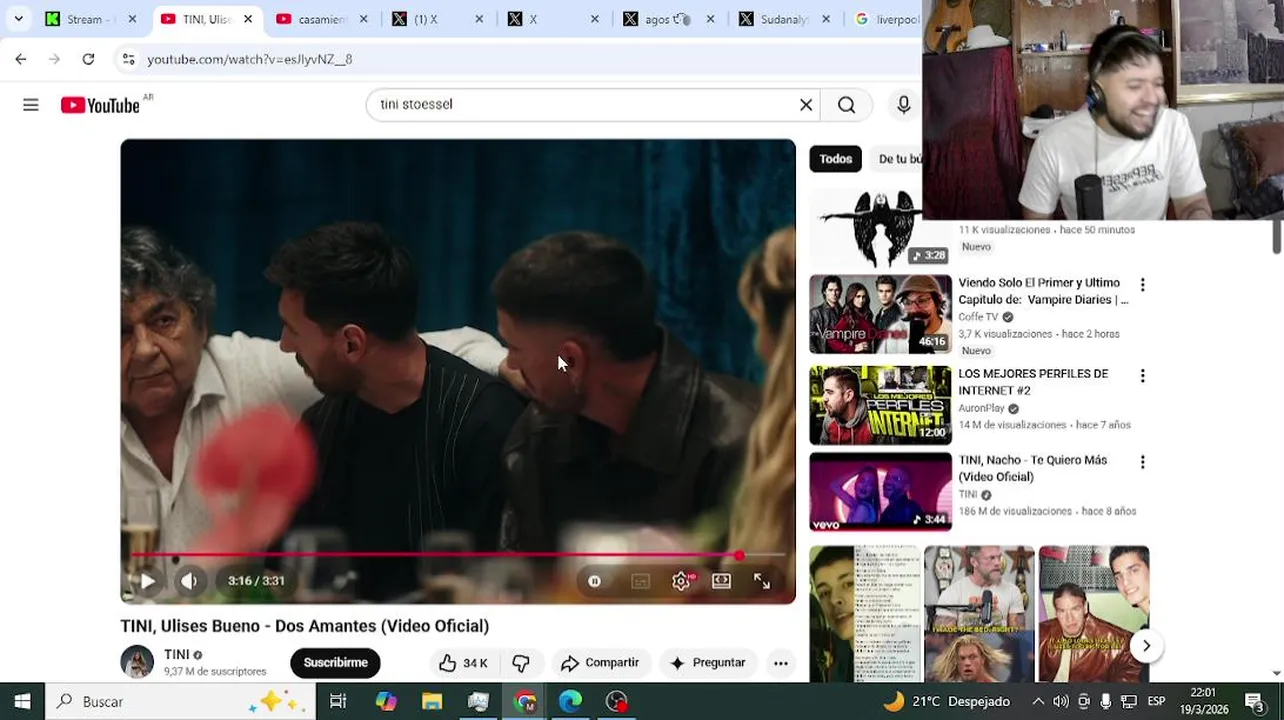Open Windows Start menu

pyautogui.click(x=22, y=701)
